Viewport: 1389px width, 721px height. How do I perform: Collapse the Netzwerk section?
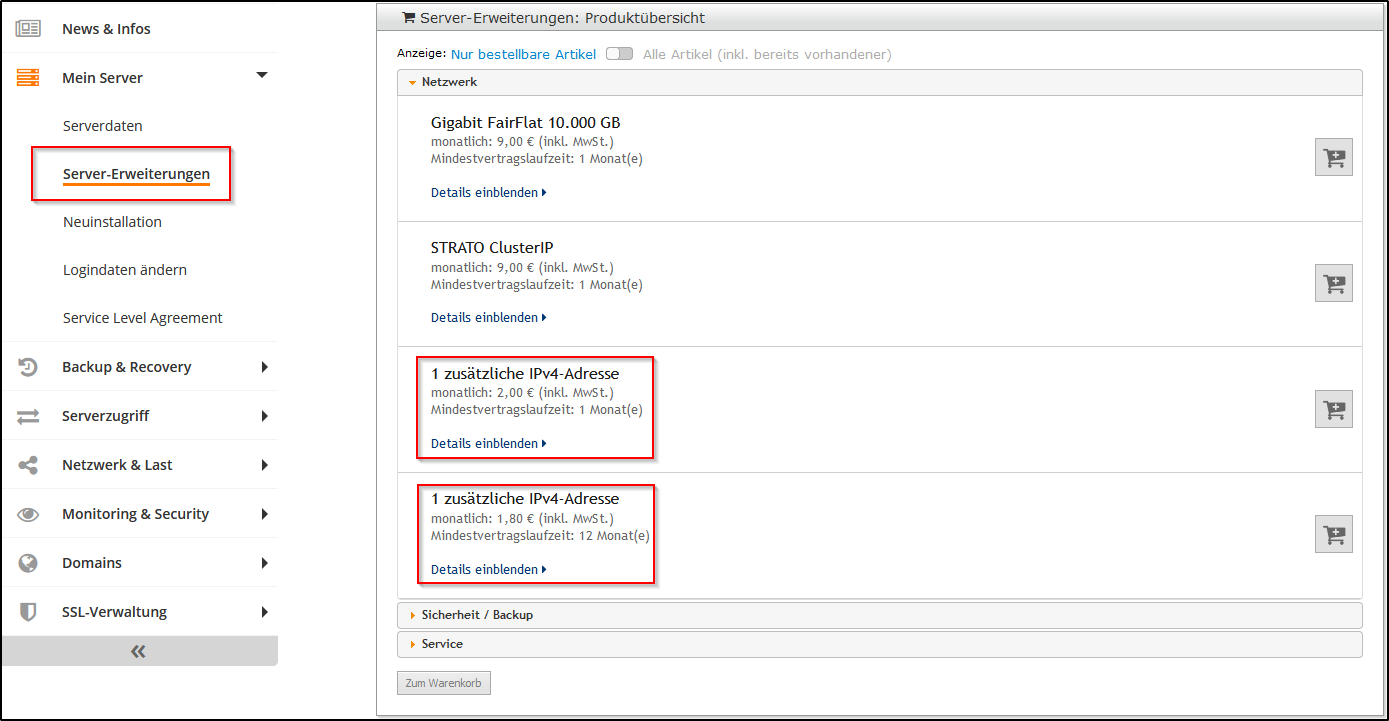click(449, 82)
